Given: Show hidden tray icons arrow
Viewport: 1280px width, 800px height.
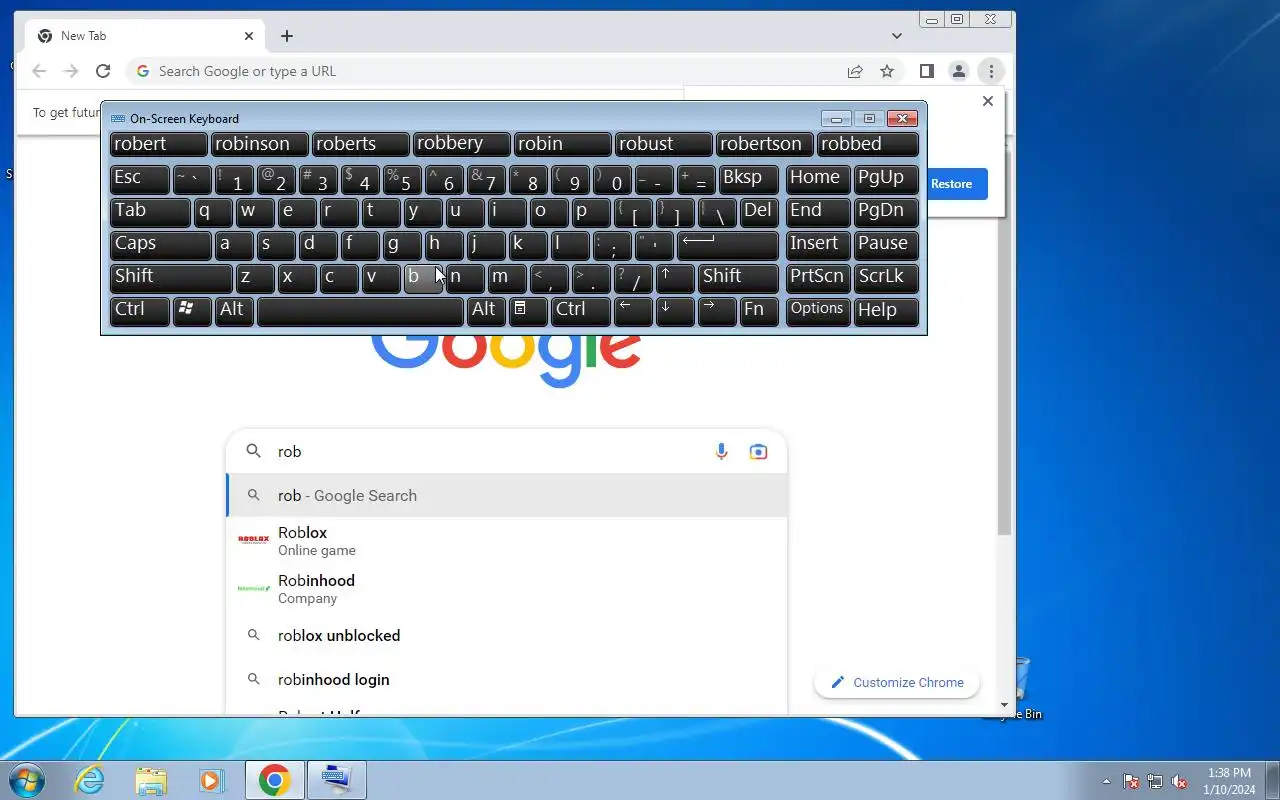Looking at the screenshot, I should [x=1106, y=781].
